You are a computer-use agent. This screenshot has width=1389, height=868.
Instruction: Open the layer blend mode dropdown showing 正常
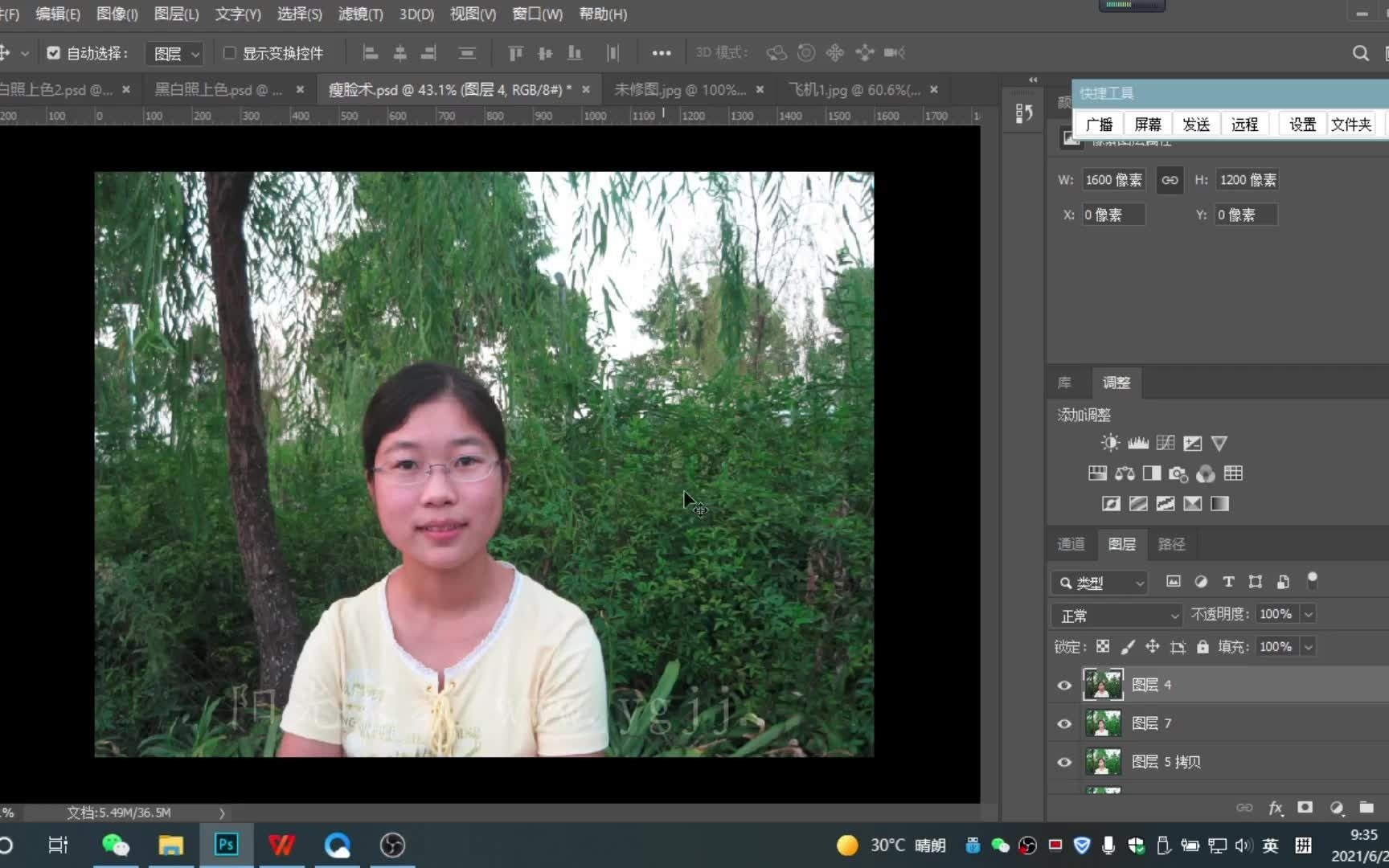click(x=1116, y=615)
